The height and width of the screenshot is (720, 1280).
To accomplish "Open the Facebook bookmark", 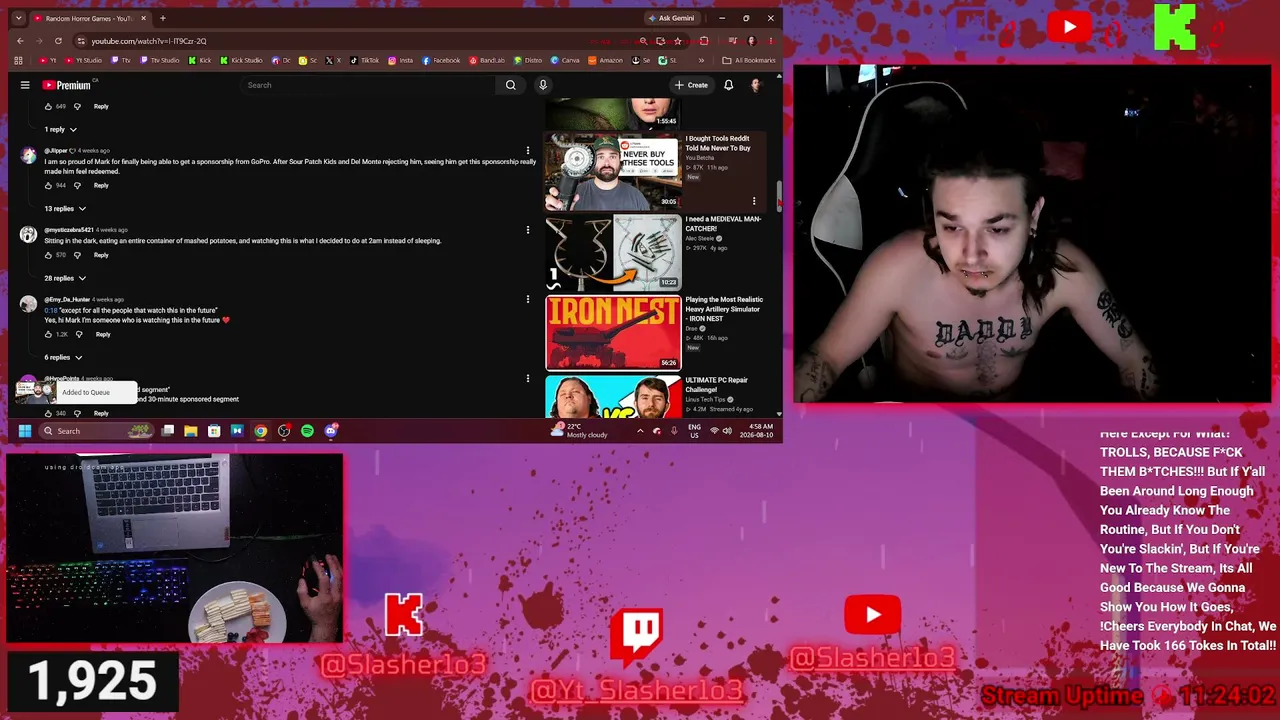I will coord(441,60).
